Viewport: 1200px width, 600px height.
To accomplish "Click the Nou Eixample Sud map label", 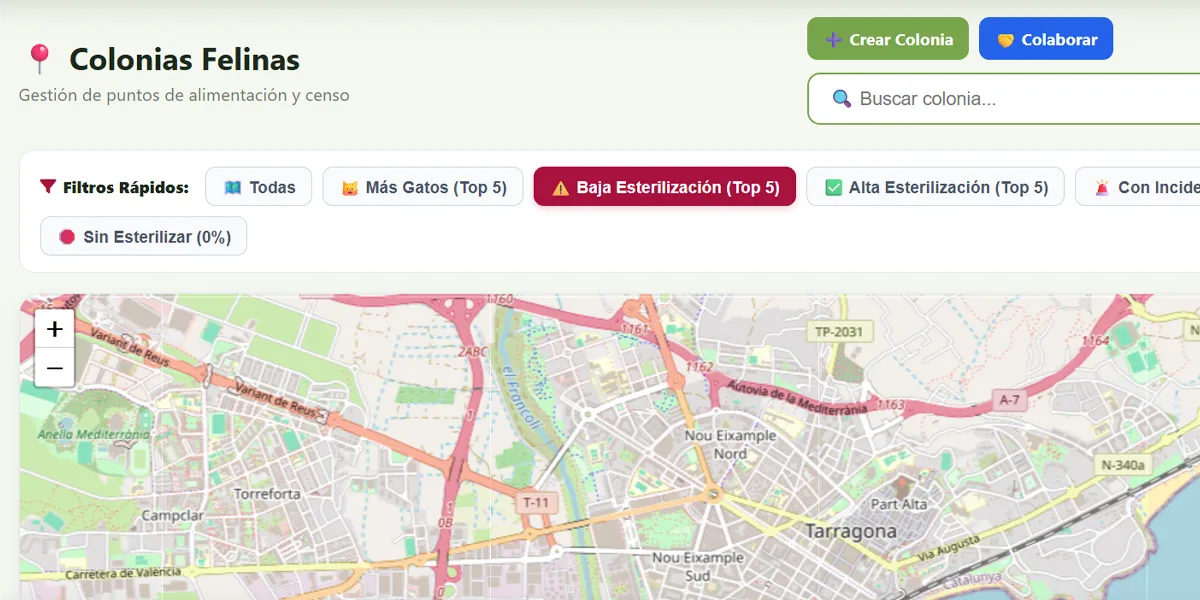I will [x=698, y=566].
